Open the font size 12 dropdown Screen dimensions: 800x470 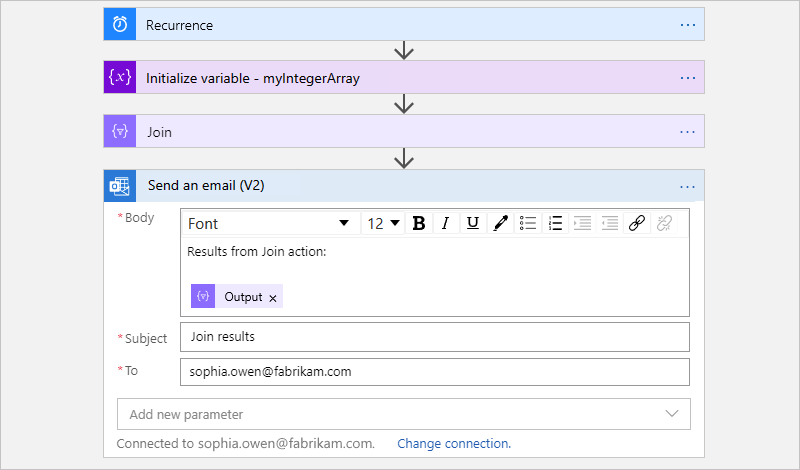tap(383, 223)
